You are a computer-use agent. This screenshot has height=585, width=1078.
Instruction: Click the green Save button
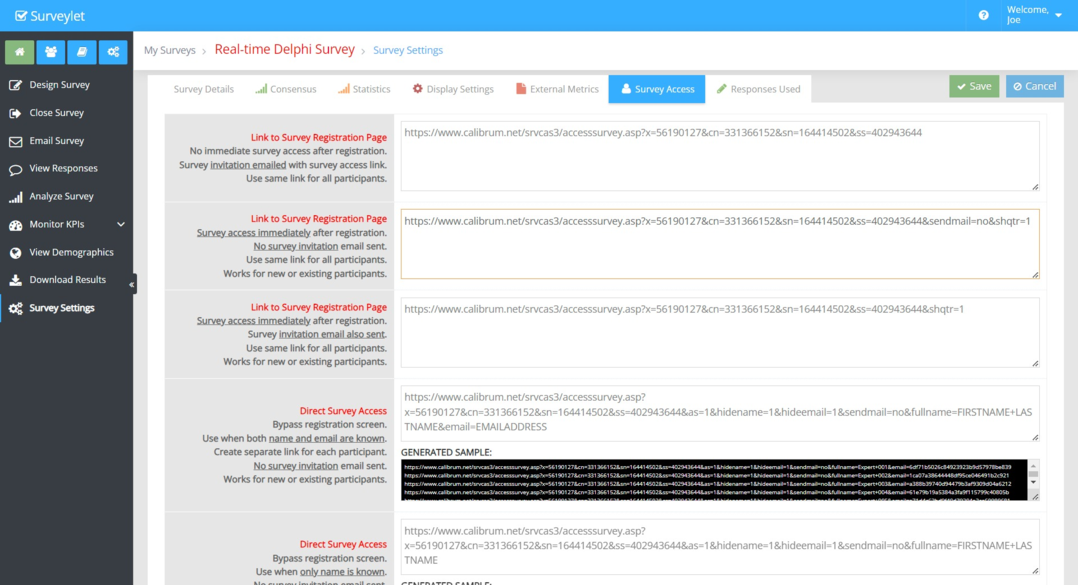(x=973, y=86)
